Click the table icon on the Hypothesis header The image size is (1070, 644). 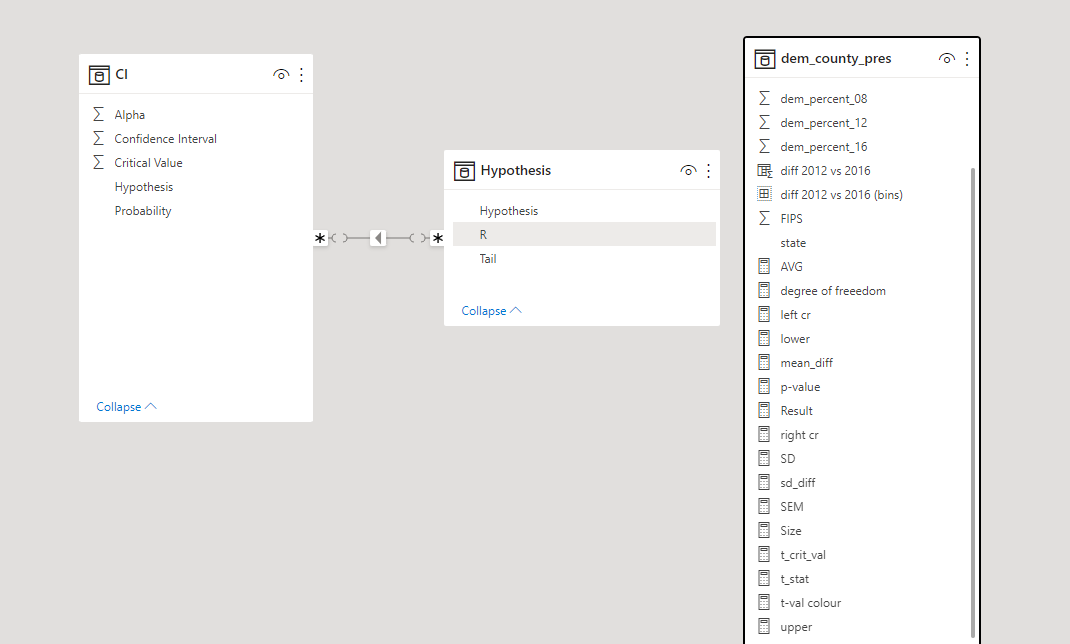[x=464, y=170]
